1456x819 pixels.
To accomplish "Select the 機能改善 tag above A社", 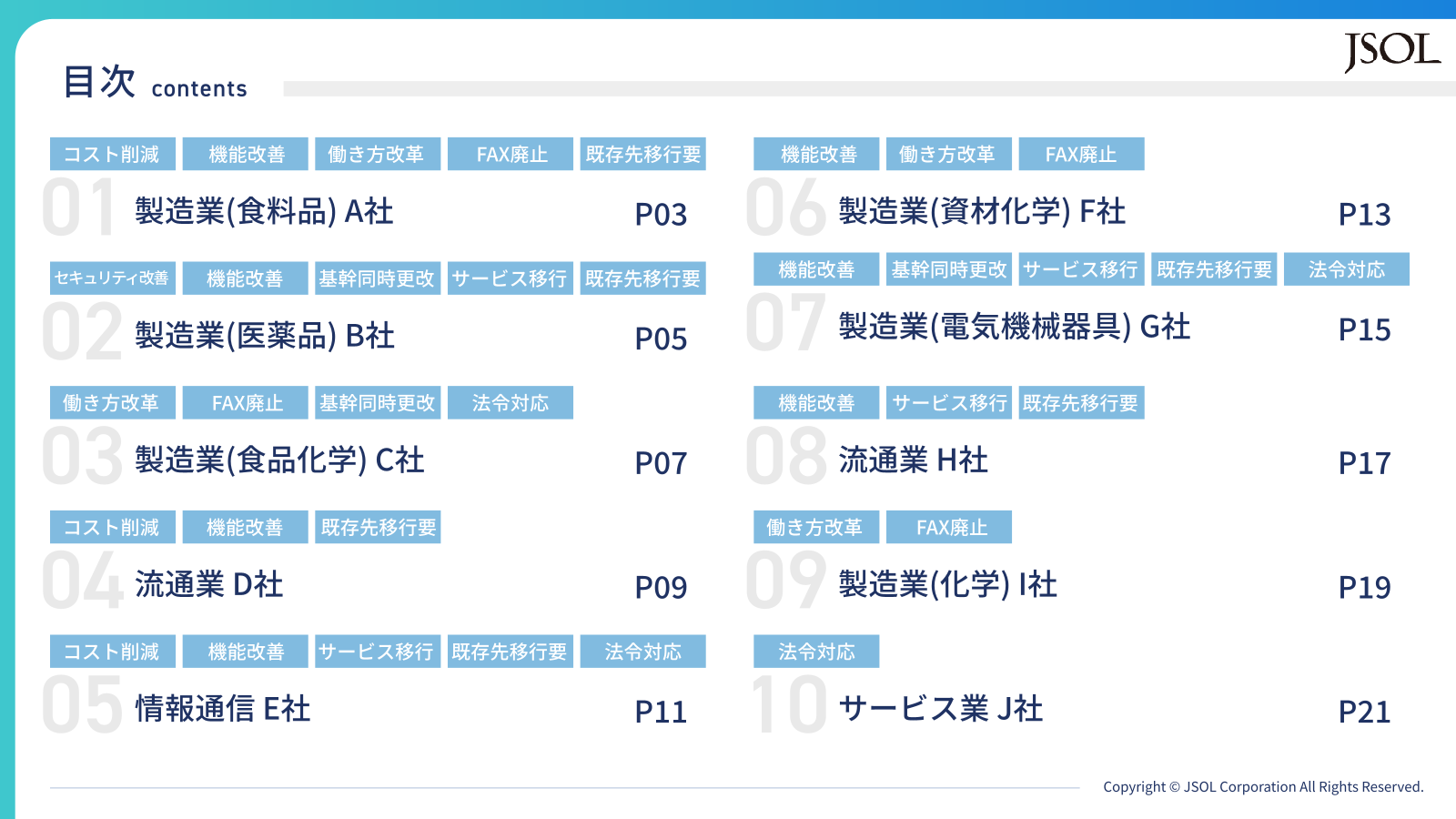I will [246, 154].
